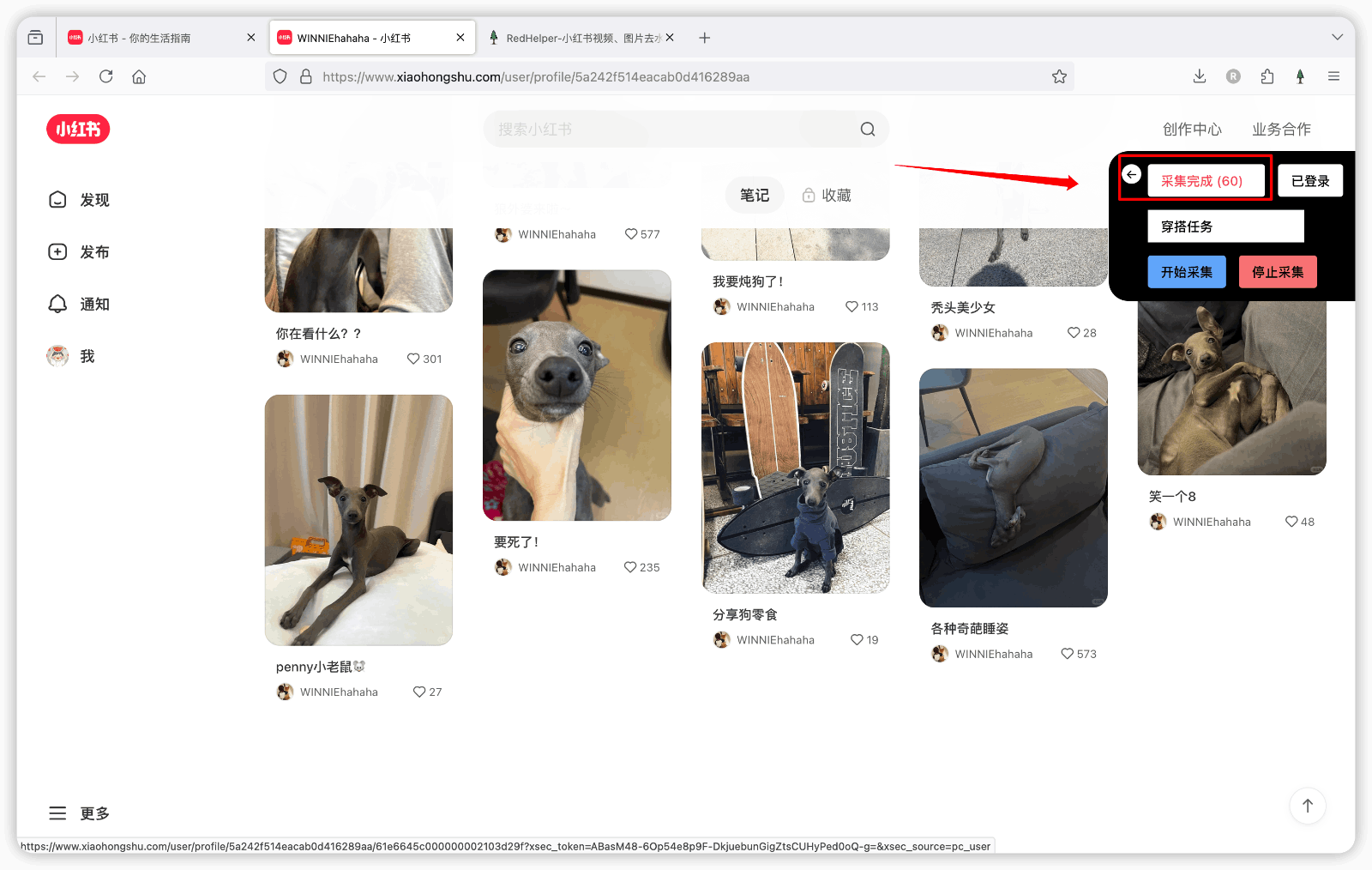Click the 已登录 button
The width and height of the screenshot is (1372, 870).
pos(1310,181)
